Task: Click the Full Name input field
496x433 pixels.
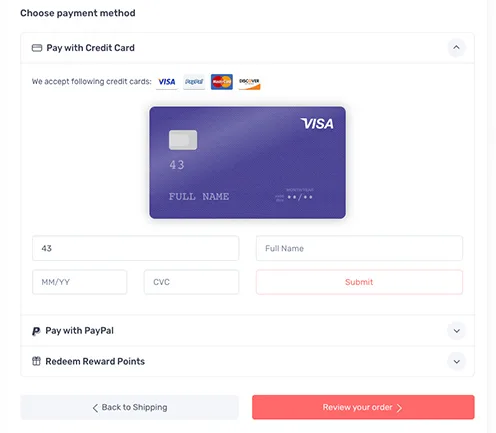Action: point(359,248)
